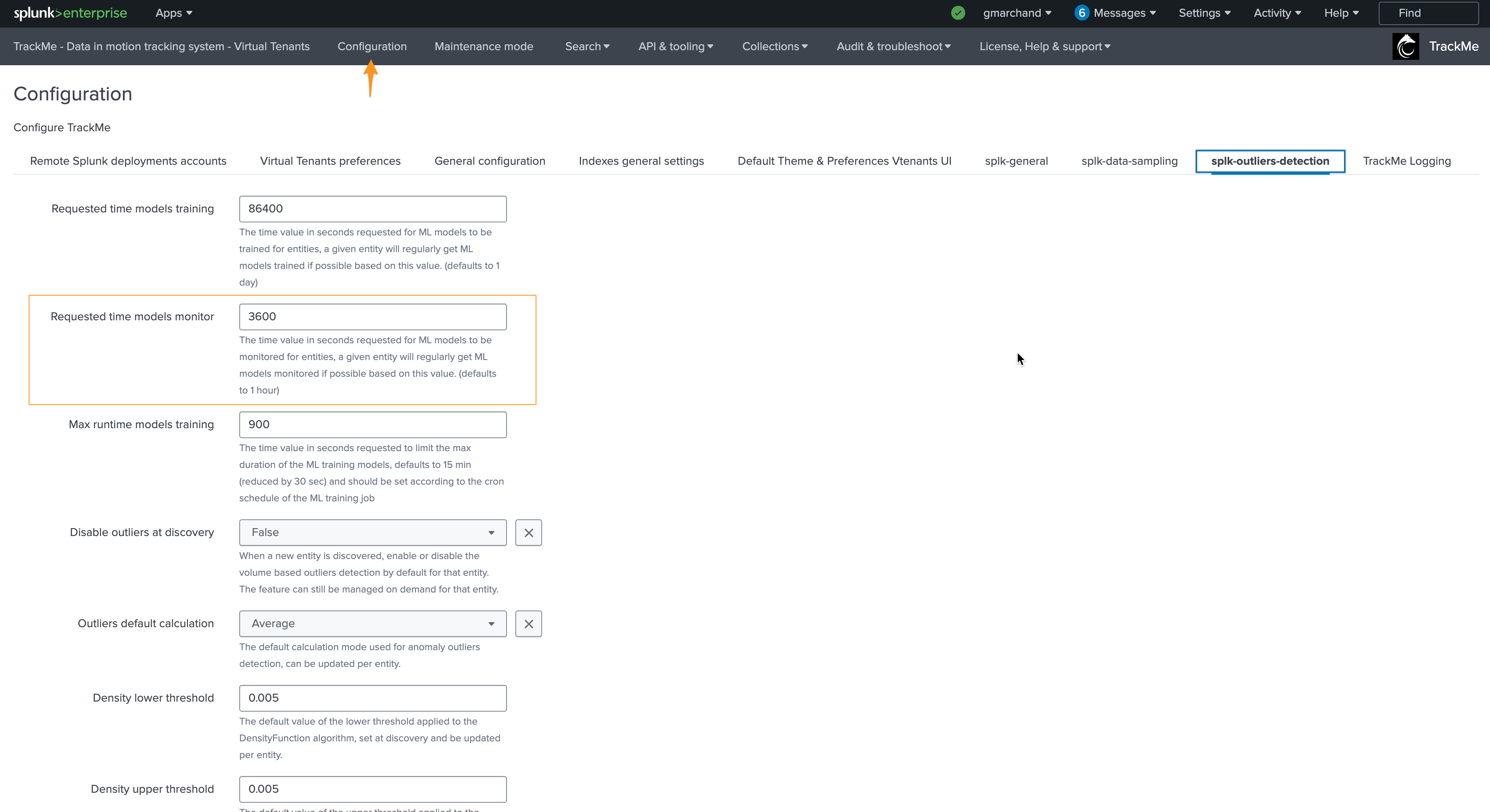Open Default Theme & Preferences Vtenants UI tab
1490x812 pixels.
tap(844, 161)
